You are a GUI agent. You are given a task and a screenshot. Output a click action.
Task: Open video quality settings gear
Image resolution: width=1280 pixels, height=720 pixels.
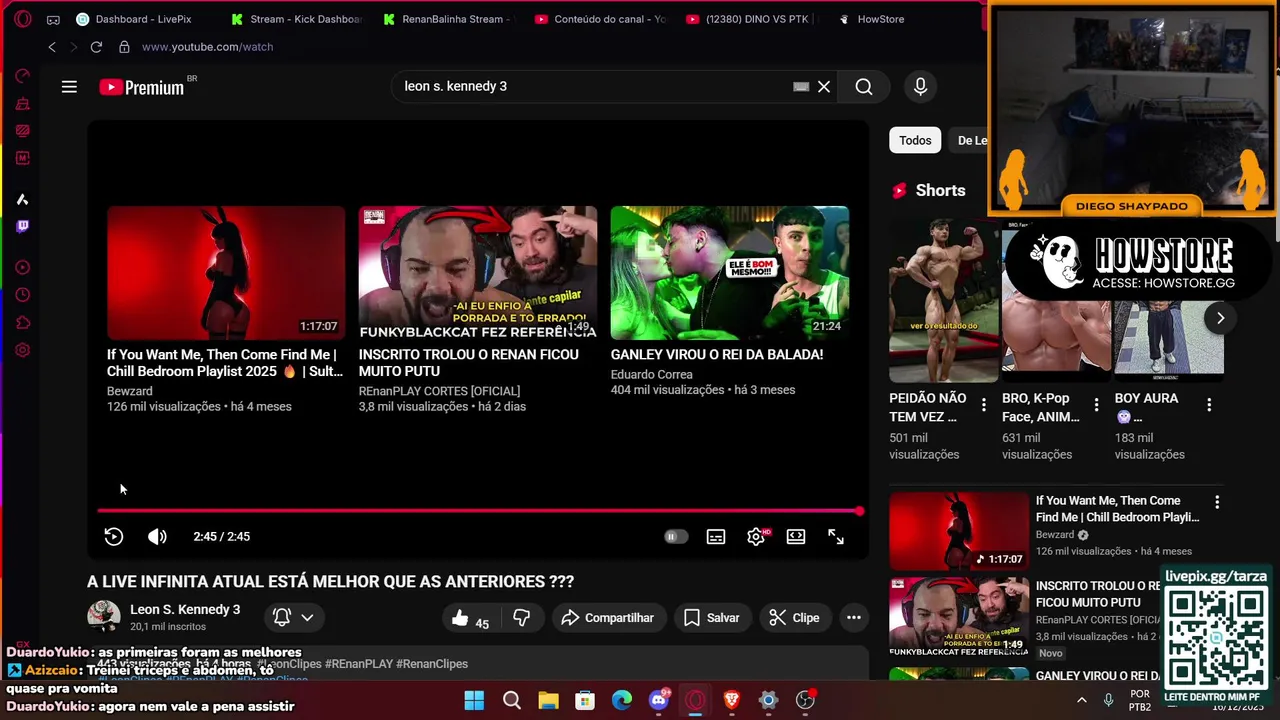(x=756, y=537)
